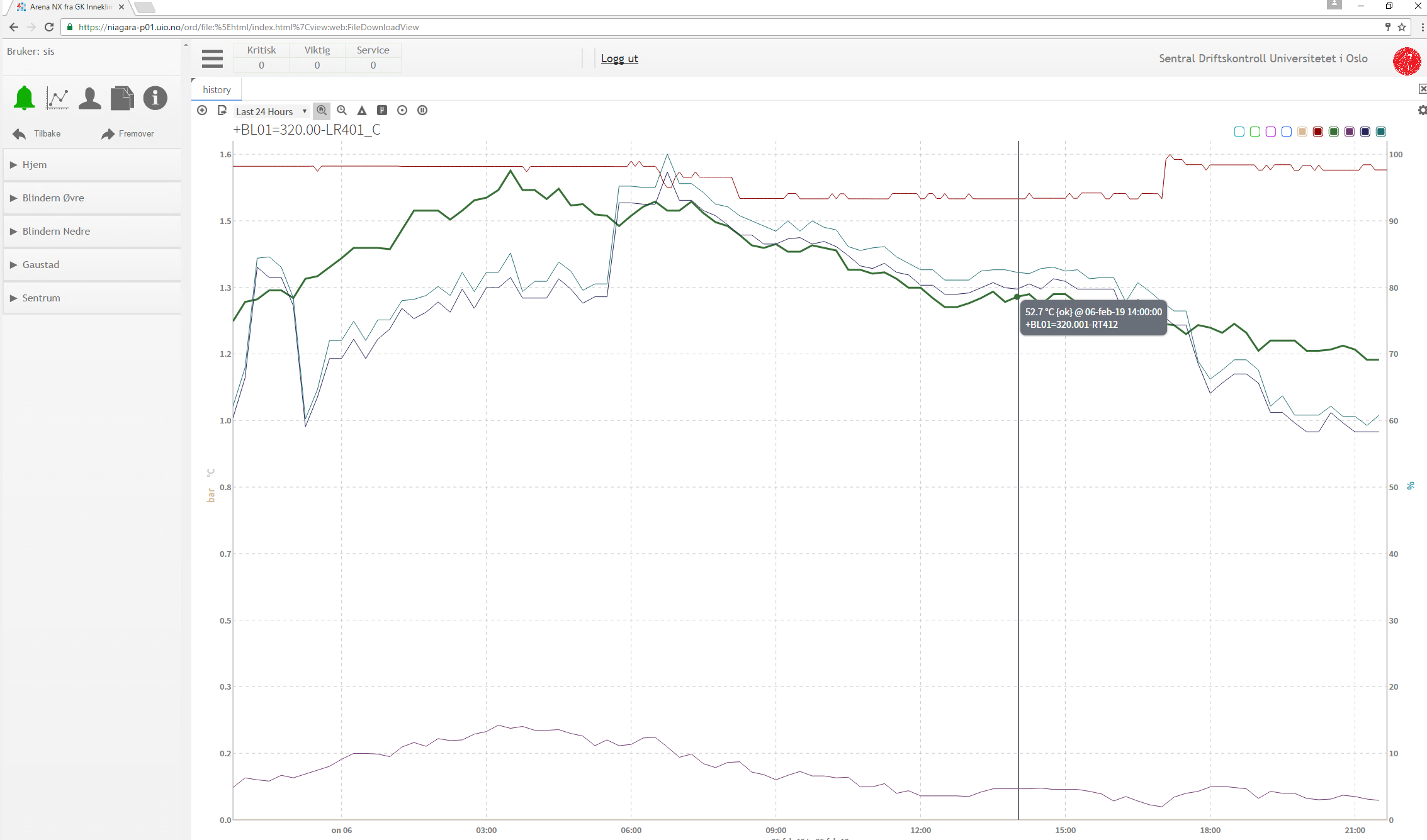Expand the Blindern Øvre tree item
1427x840 pixels.
53,198
